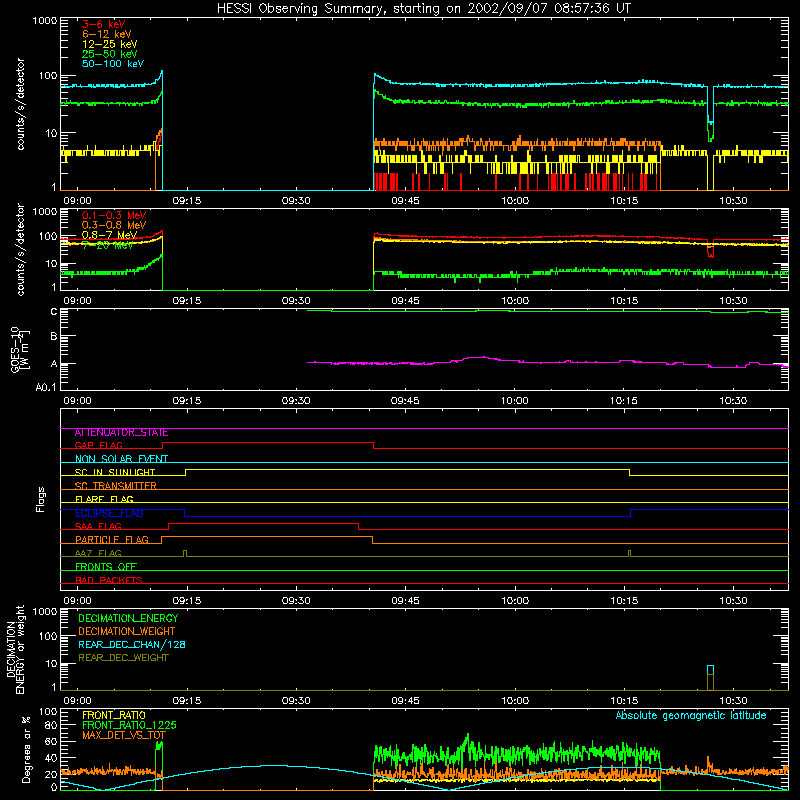Click the orange '0.3-0.8 MeV' legend entry

click(x=114, y=225)
